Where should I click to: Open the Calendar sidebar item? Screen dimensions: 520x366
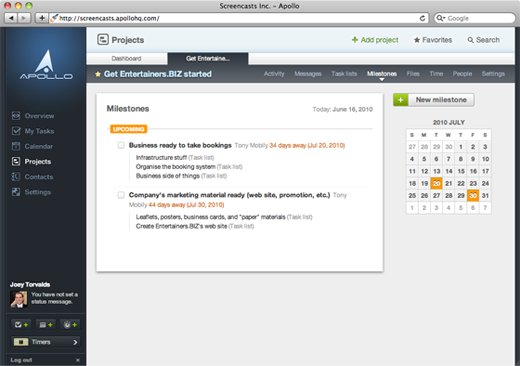(x=32, y=146)
